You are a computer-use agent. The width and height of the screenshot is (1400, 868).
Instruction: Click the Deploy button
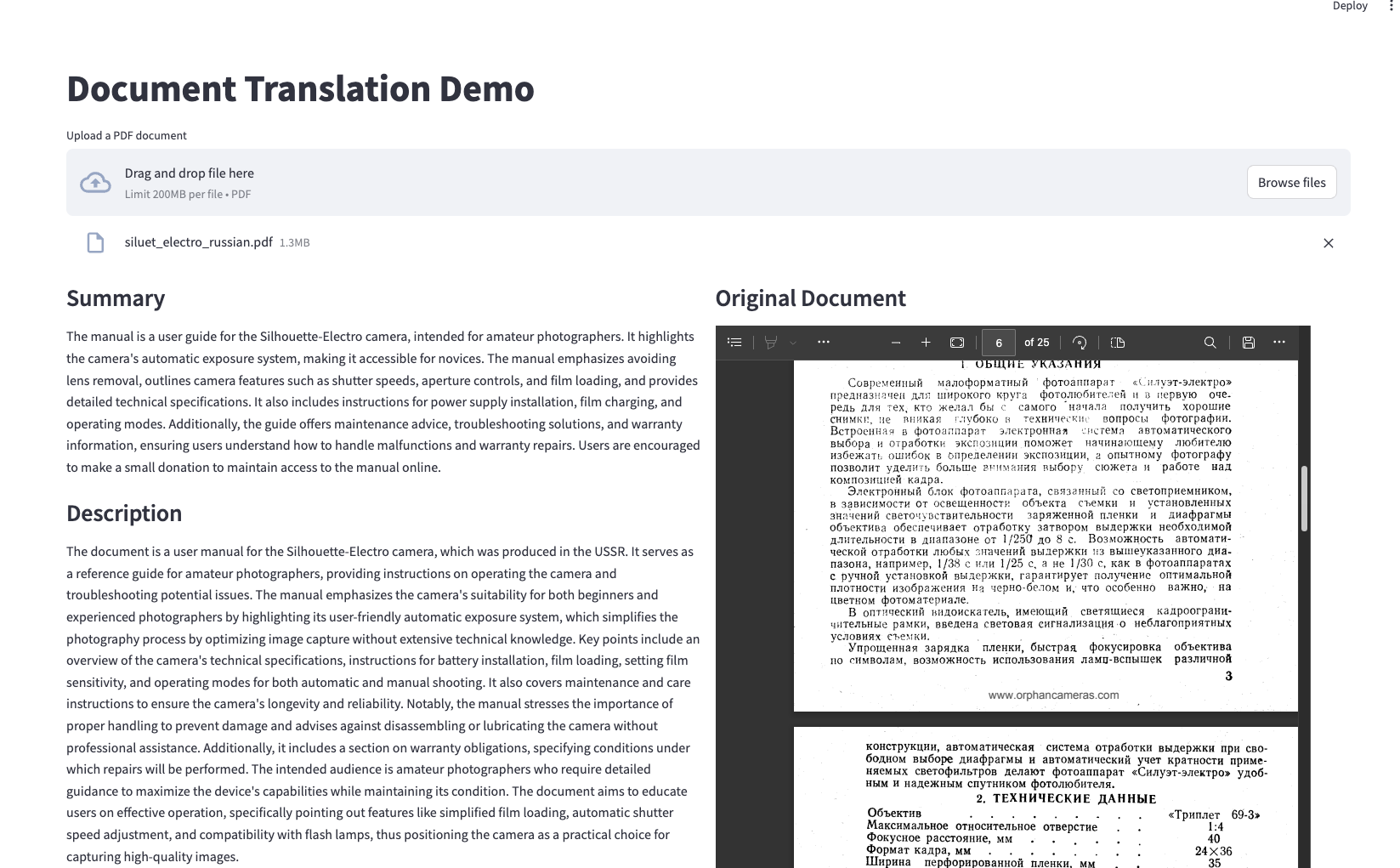[x=1348, y=7]
